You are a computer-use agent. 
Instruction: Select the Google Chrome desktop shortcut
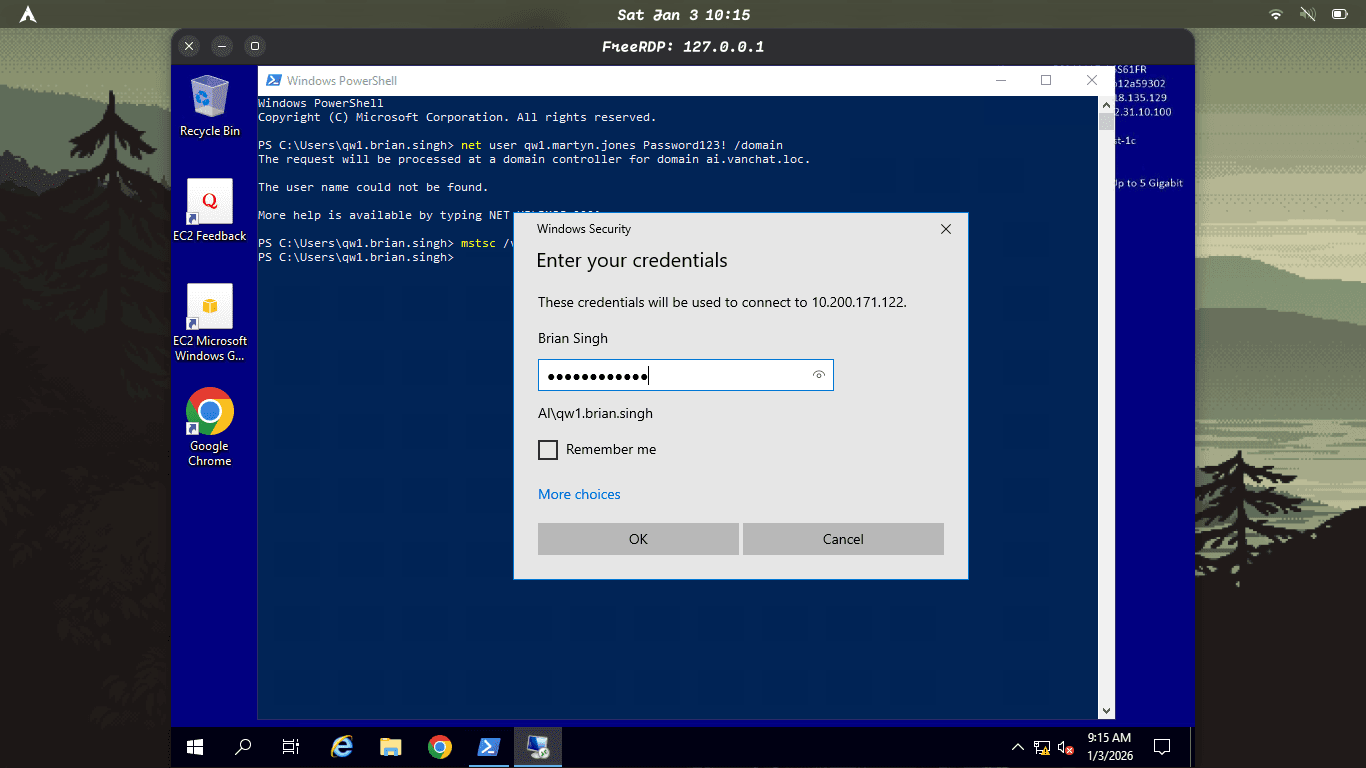pos(210,427)
